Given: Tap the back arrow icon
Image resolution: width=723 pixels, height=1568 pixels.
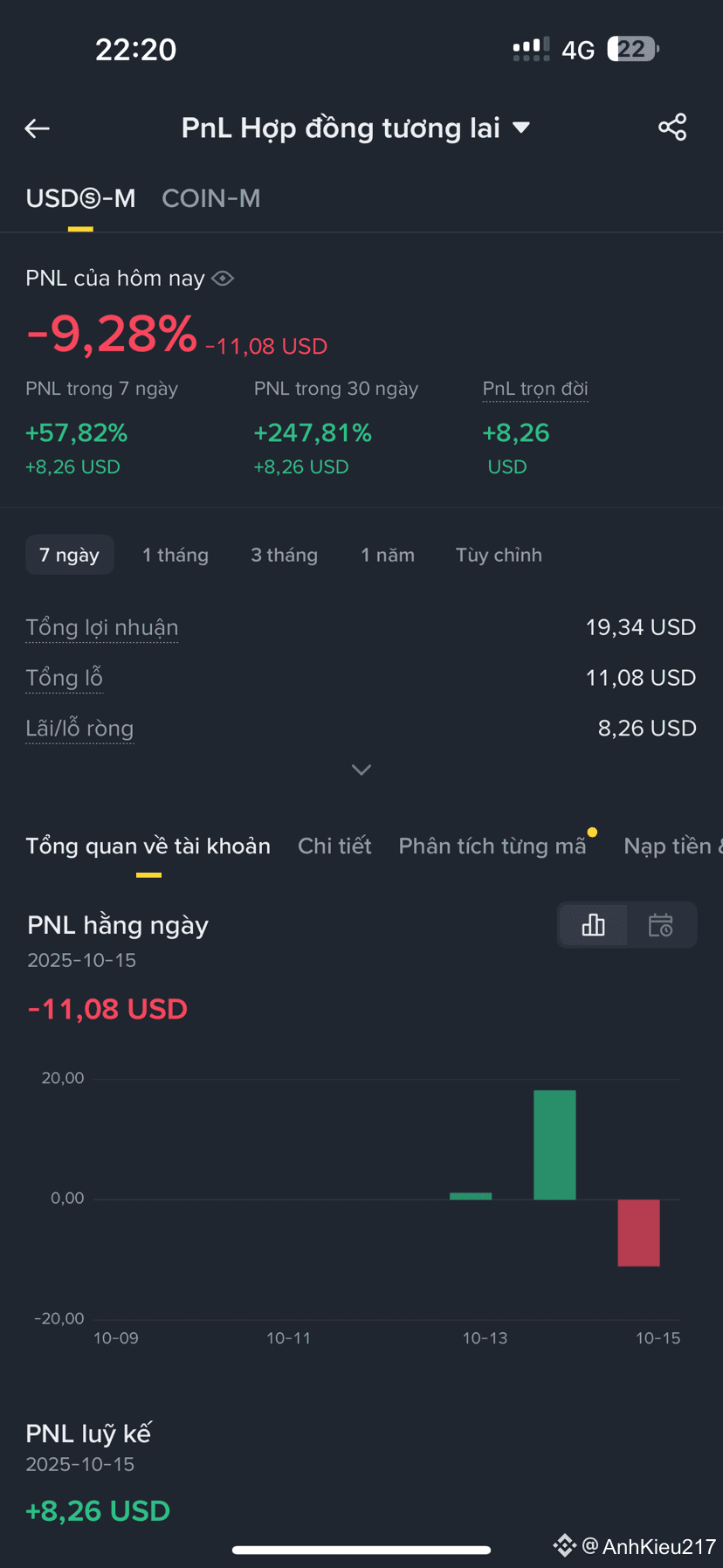Looking at the screenshot, I should tap(37, 128).
